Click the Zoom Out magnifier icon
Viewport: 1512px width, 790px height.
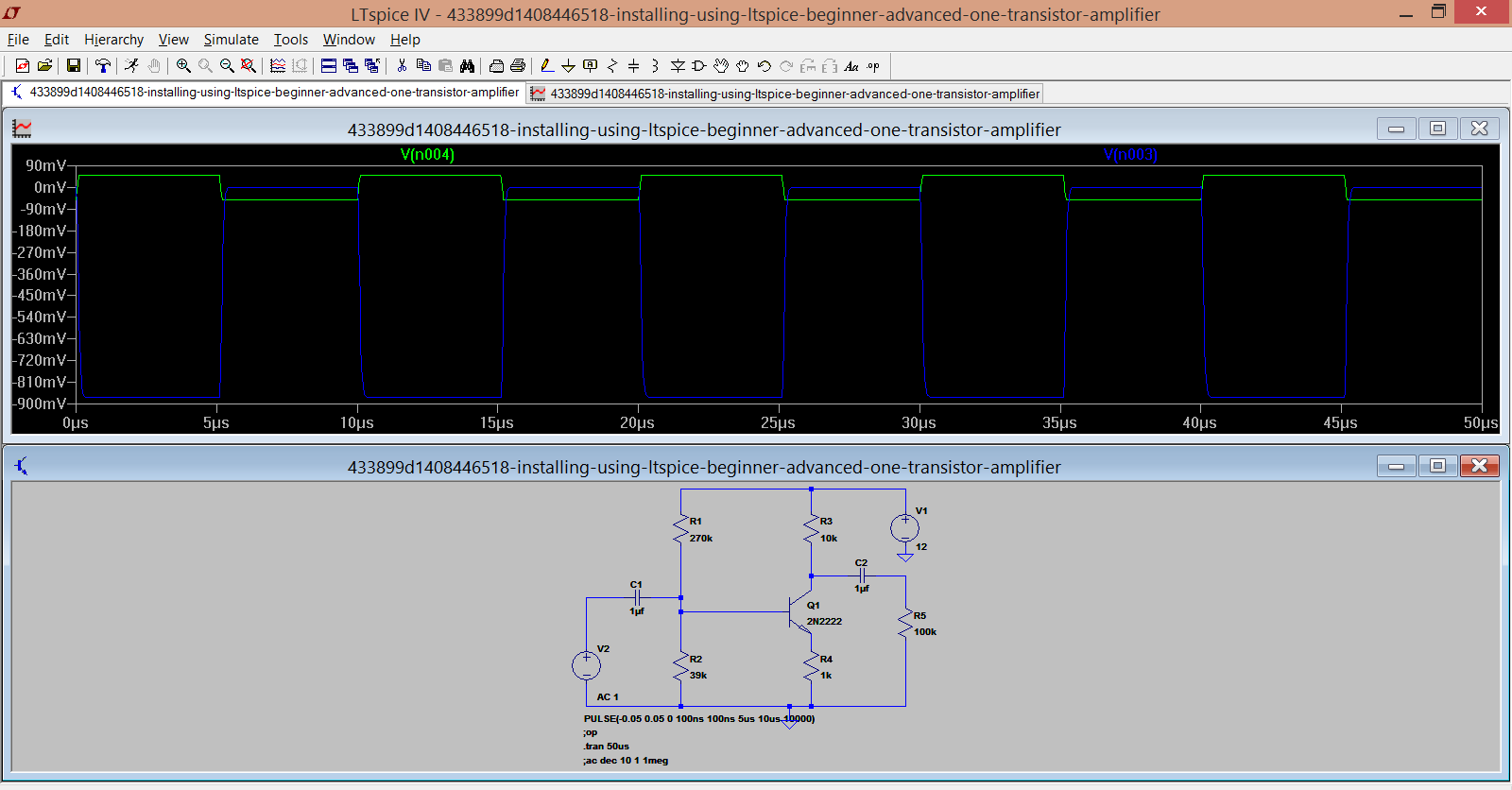[x=227, y=65]
